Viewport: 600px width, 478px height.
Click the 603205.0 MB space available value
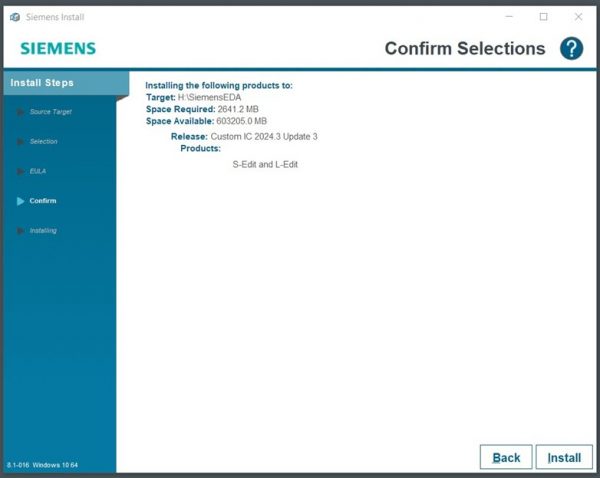pos(241,121)
